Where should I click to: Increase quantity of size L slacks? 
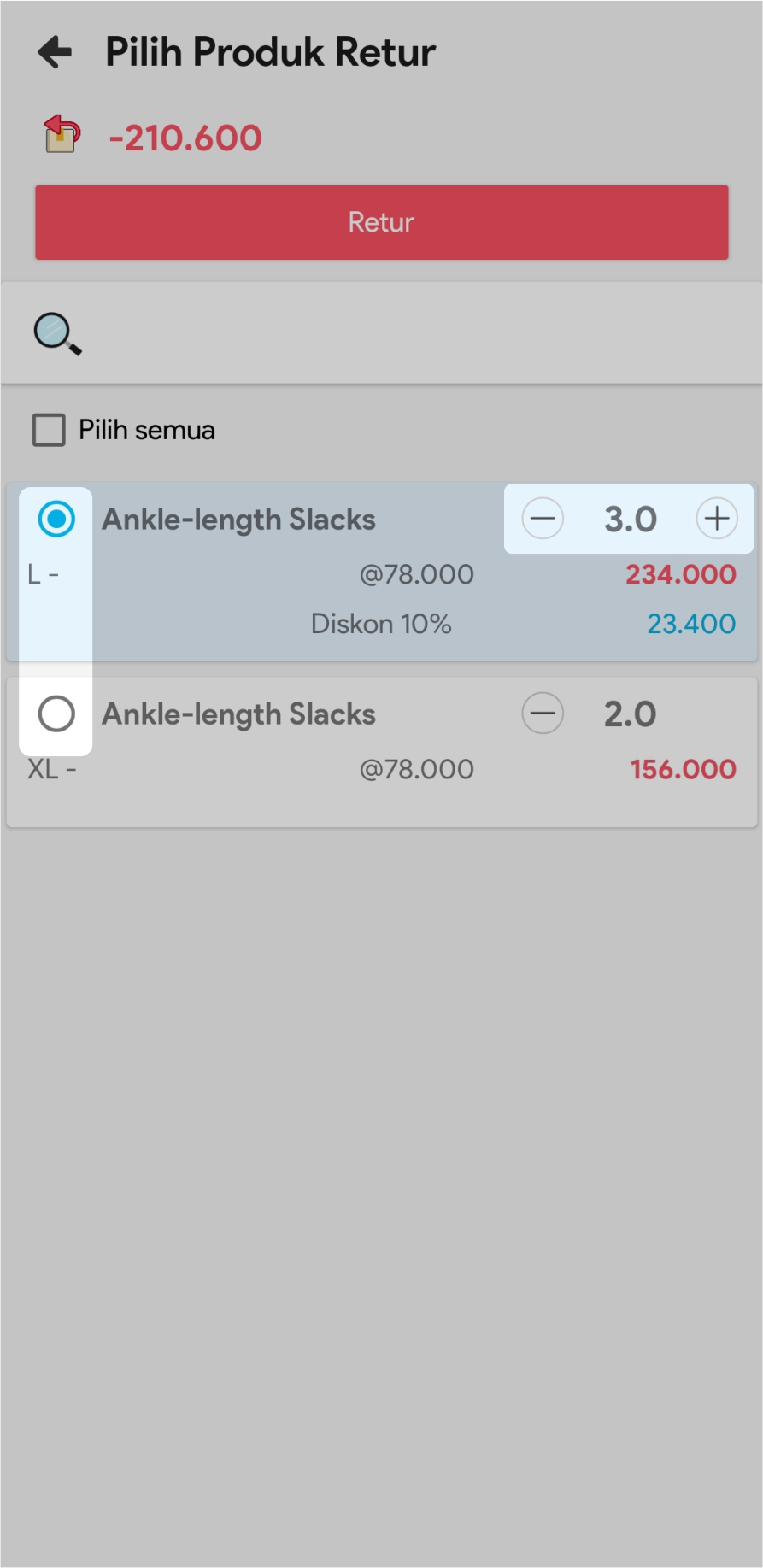[x=717, y=519]
